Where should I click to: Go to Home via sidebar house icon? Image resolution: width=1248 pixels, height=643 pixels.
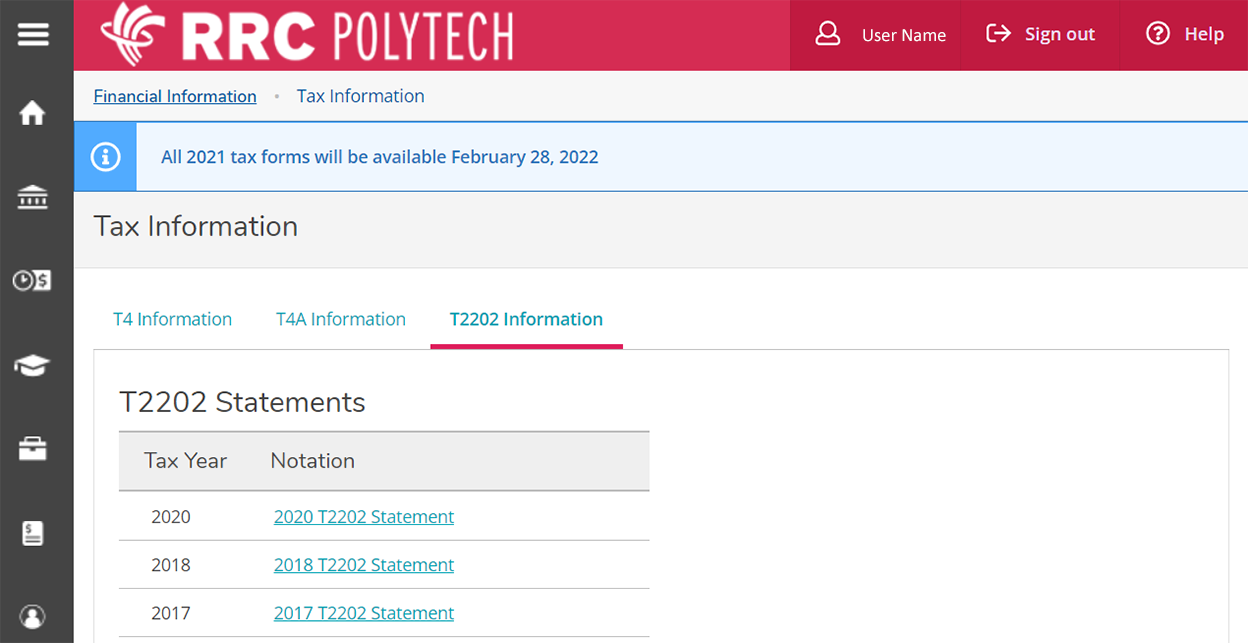(33, 114)
